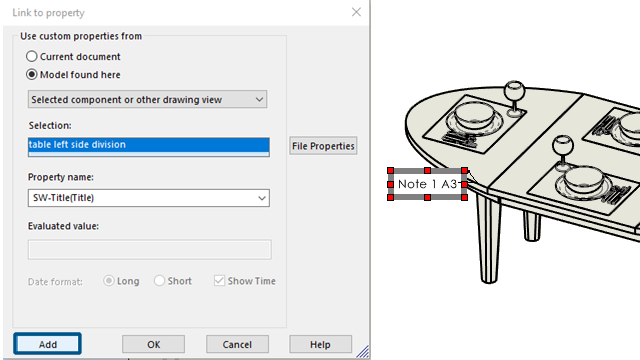Click the Add button
Screen dimensions: 640x360
click(x=47, y=344)
